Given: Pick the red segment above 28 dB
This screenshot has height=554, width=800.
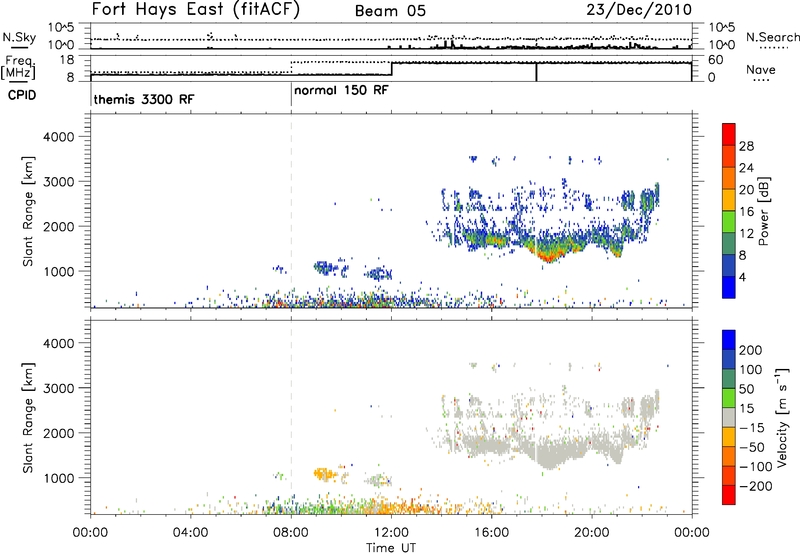Looking at the screenshot, I should [x=729, y=134].
